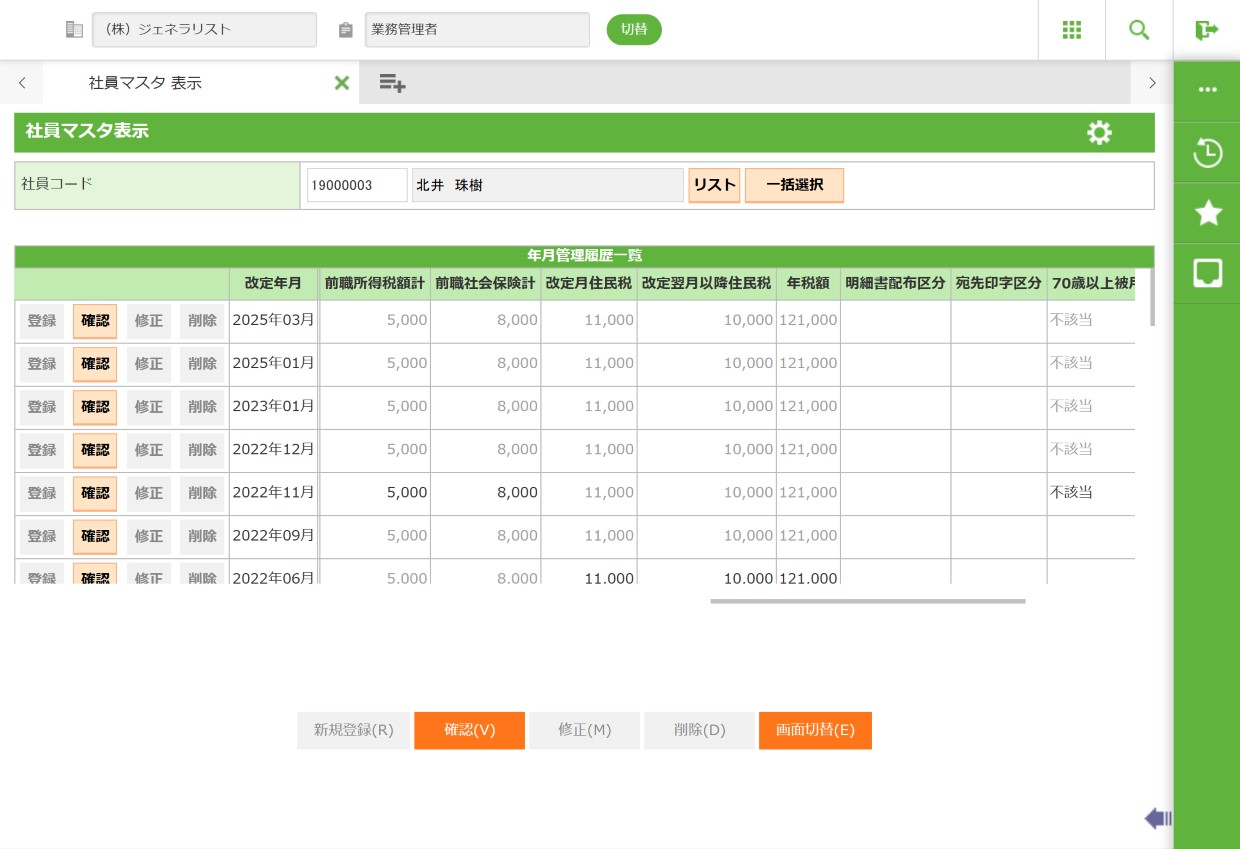
Task: Click the リスト button
Action: [714, 185]
